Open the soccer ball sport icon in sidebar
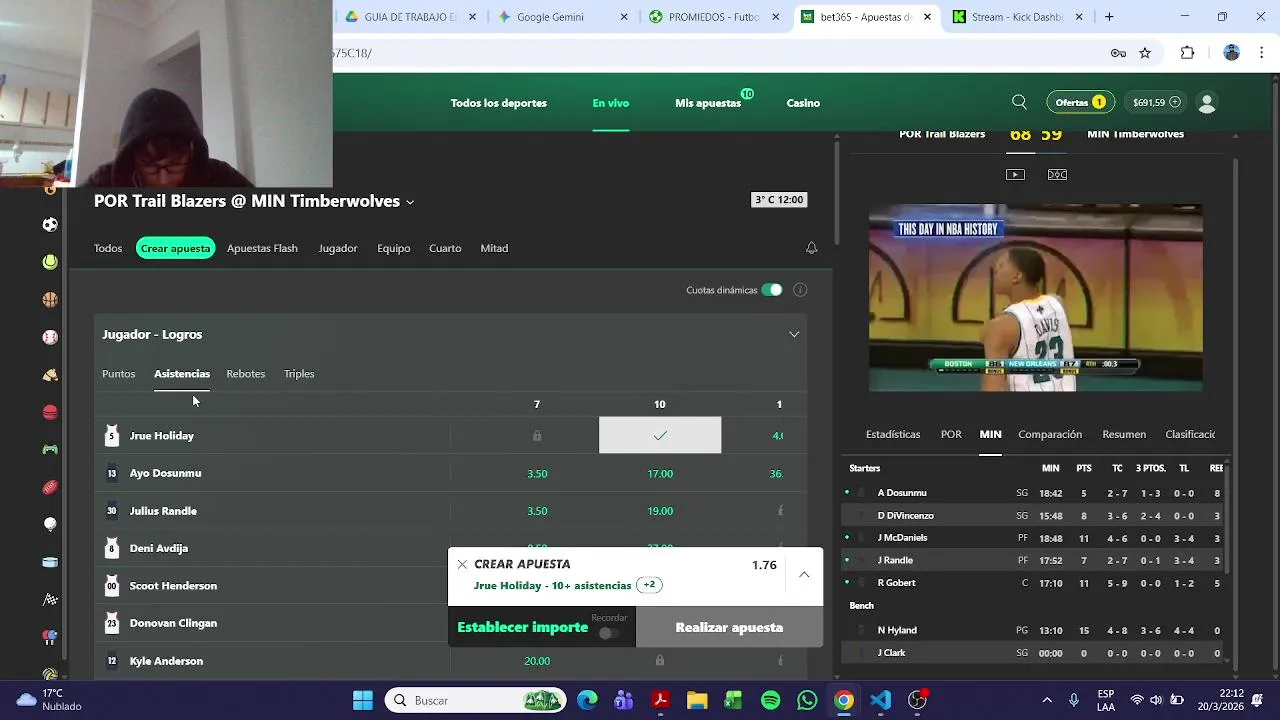Viewport: 1280px width, 720px height. [x=50, y=225]
